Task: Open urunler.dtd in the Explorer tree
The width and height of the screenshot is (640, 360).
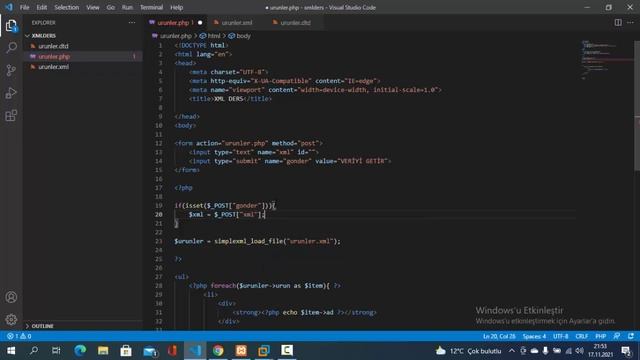Action: [x=53, y=46]
